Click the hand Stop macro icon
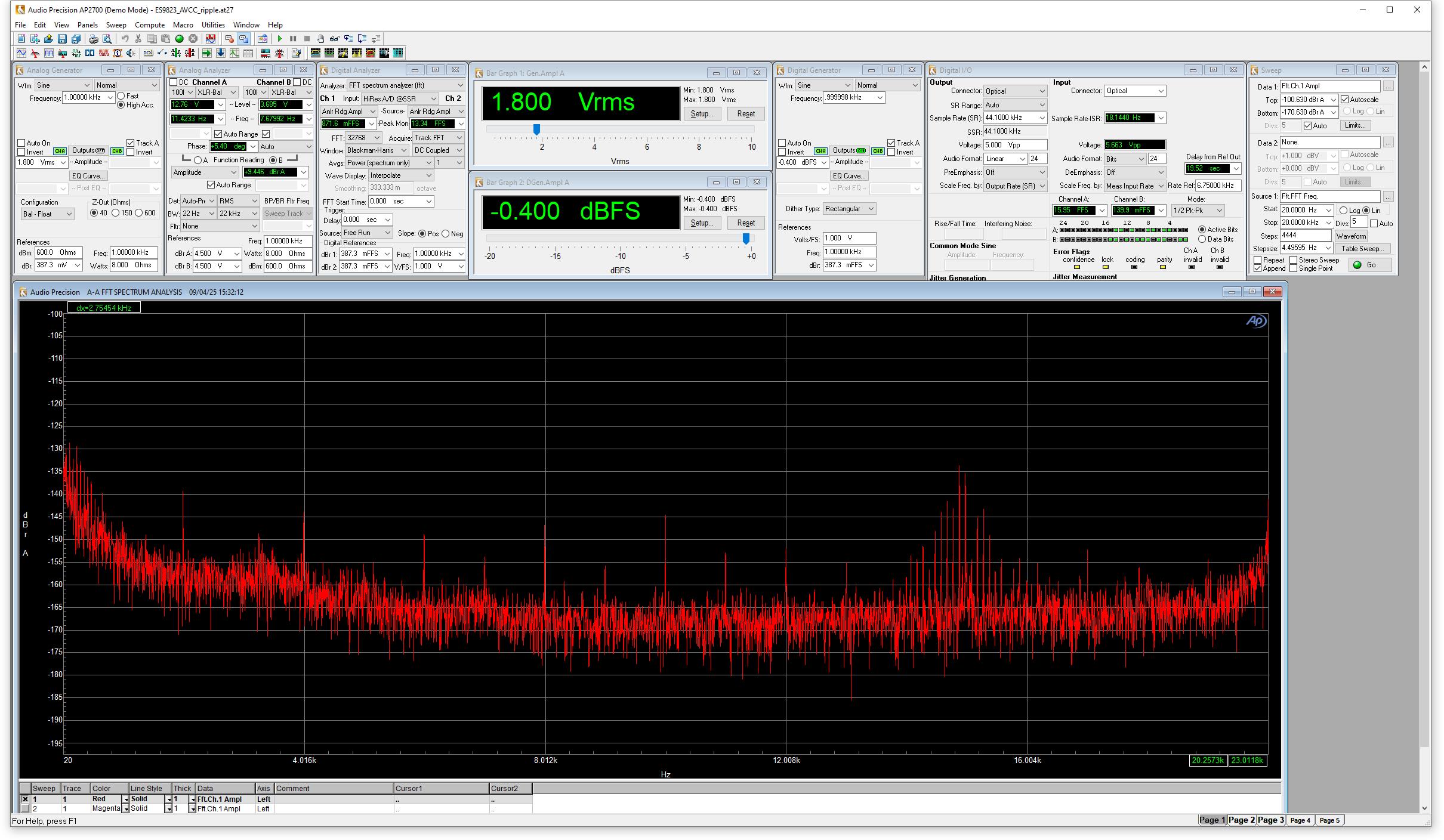The height and width of the screenshot is (840, 1444). pos(320,39)
